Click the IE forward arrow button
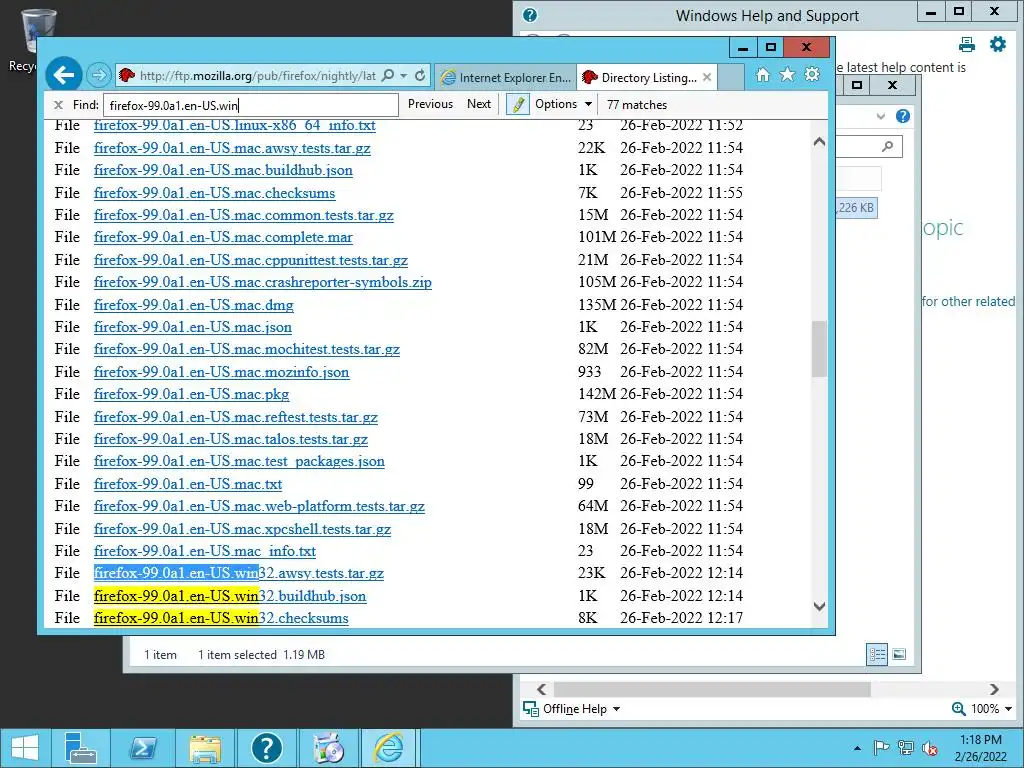 click(99, 75)
